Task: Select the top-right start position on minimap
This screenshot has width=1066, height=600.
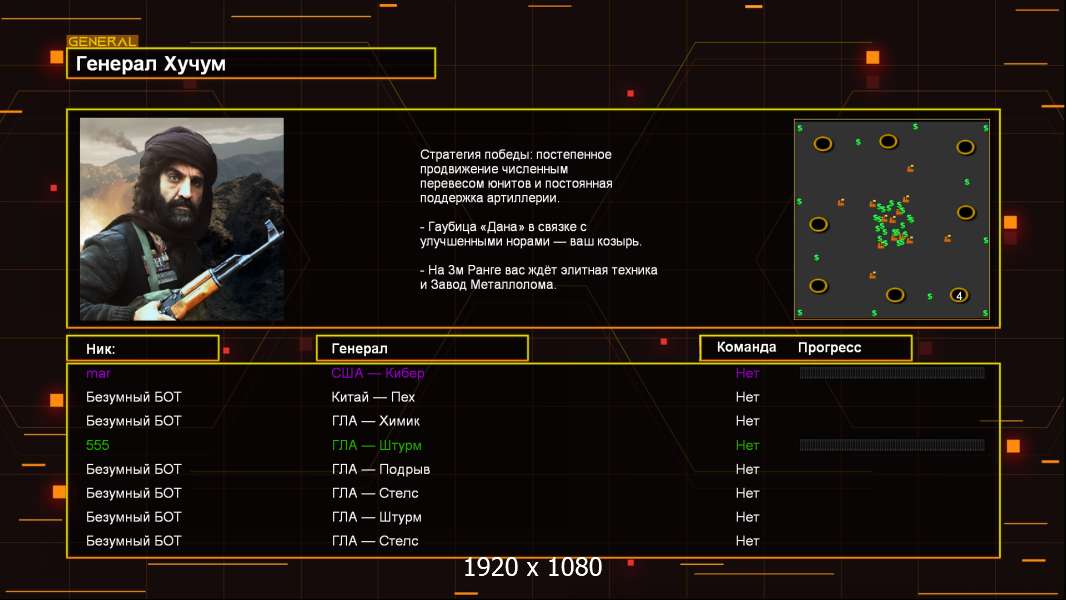Action: 965,147
